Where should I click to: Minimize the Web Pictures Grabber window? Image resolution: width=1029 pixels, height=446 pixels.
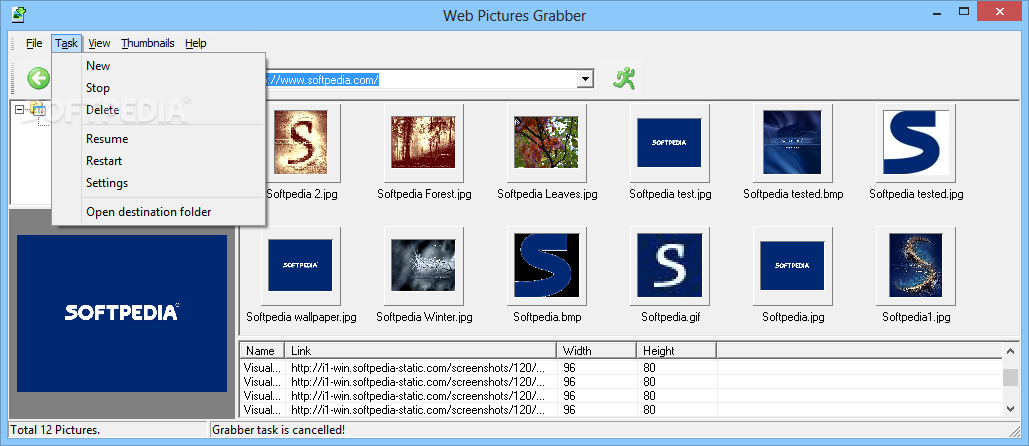[x=936, y=12]
